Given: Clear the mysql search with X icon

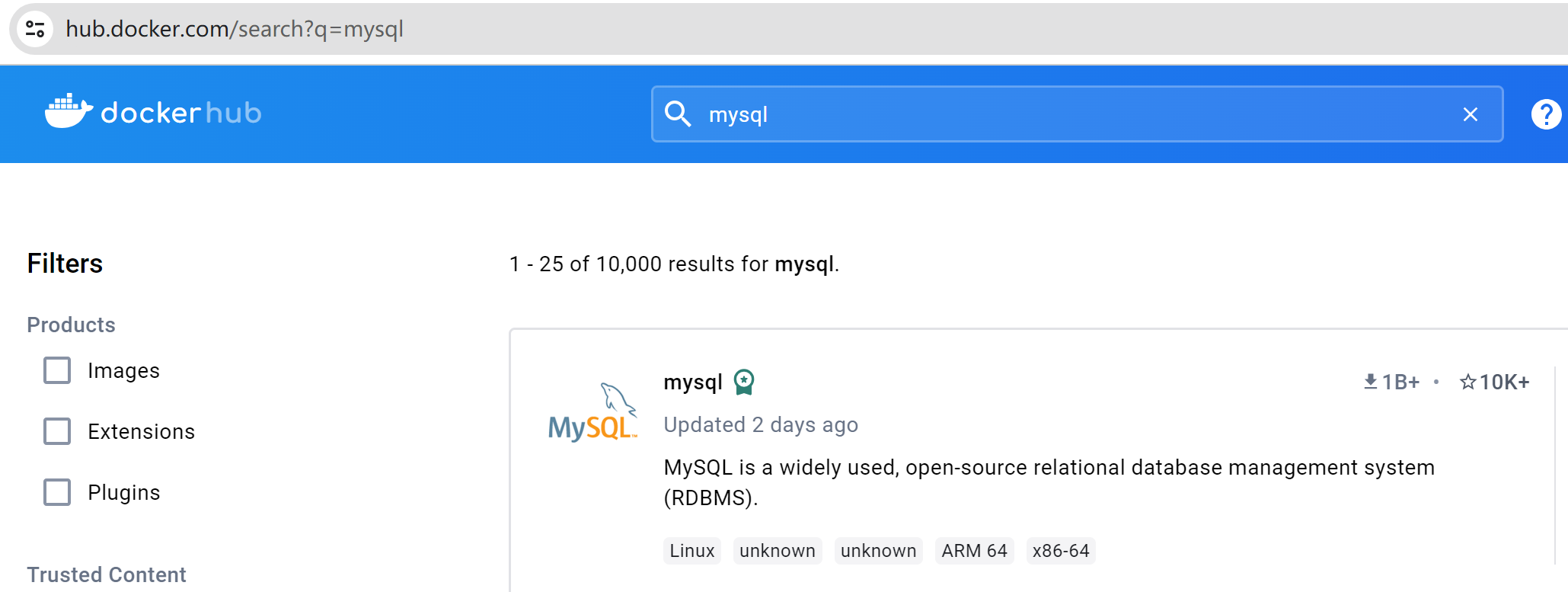Looking at the screenshot, I should [1470, 114].
